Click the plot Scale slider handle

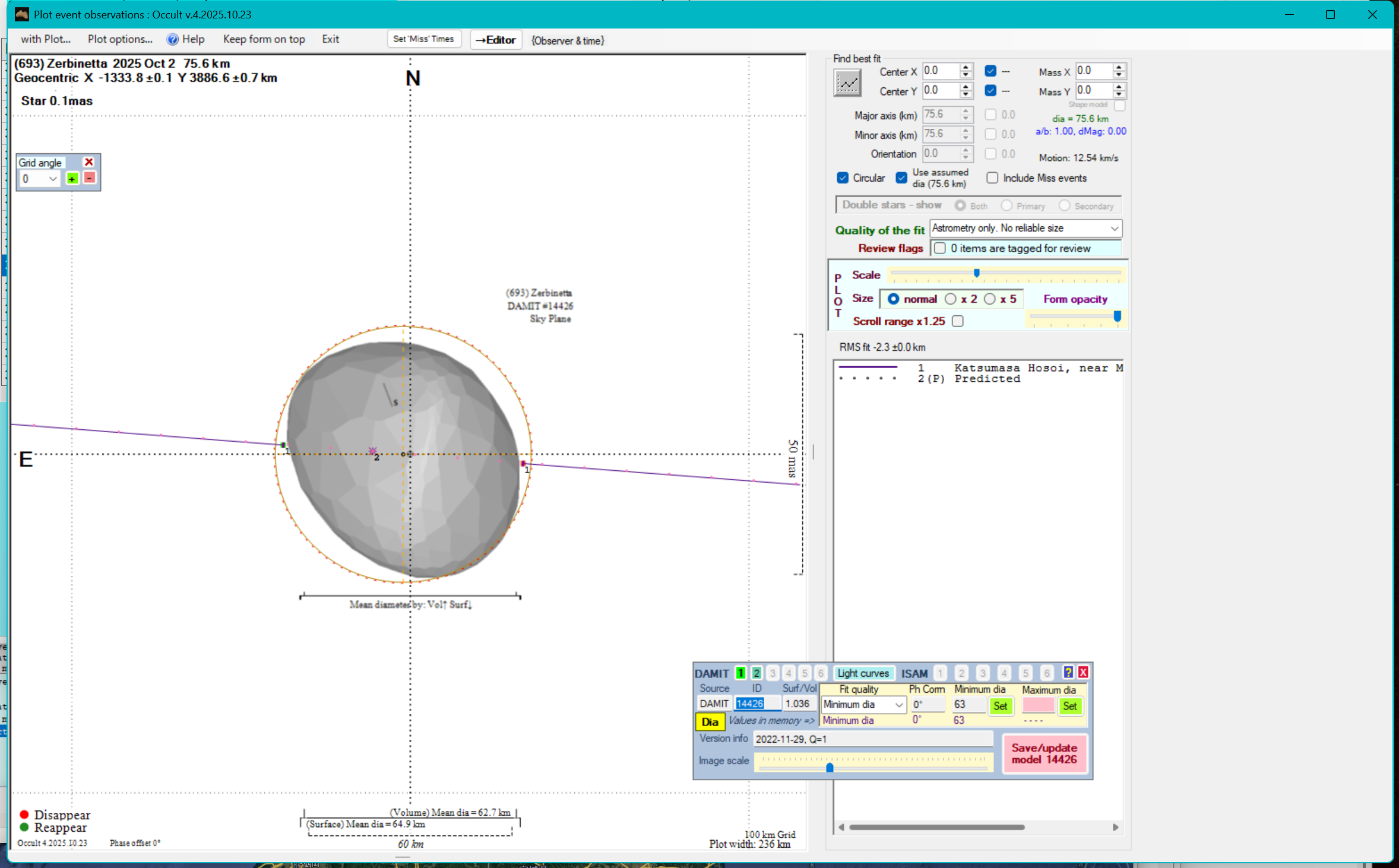pos(976,273)
